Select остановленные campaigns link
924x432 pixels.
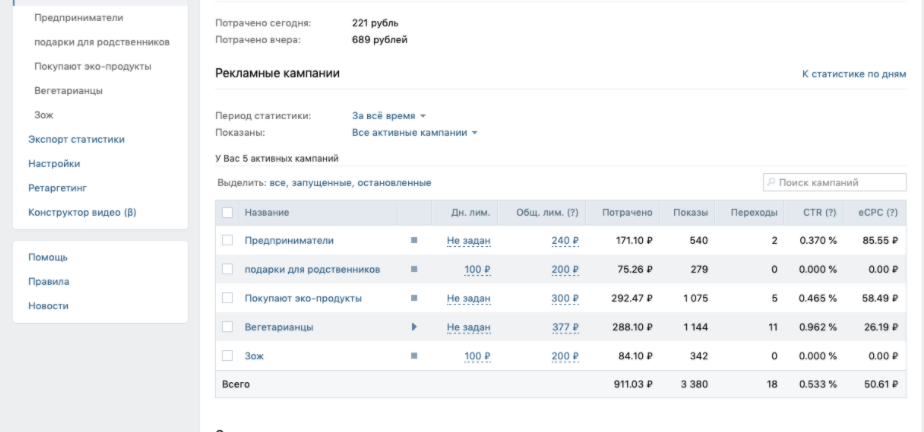(394, 183)
